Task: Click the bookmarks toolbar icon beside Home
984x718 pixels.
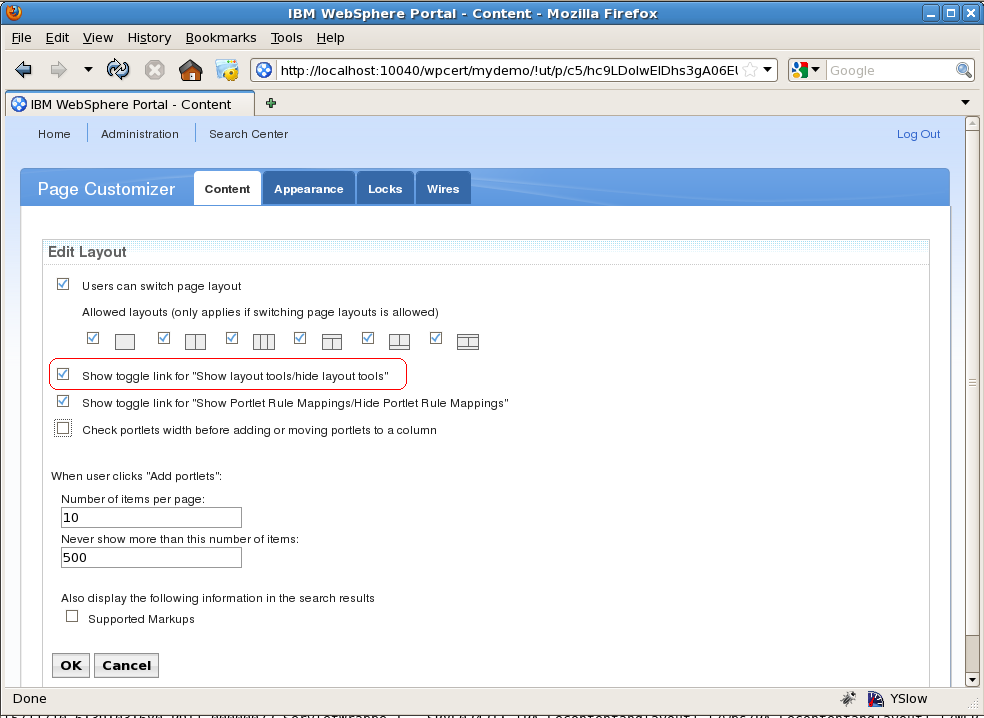Action: point(227,70)
